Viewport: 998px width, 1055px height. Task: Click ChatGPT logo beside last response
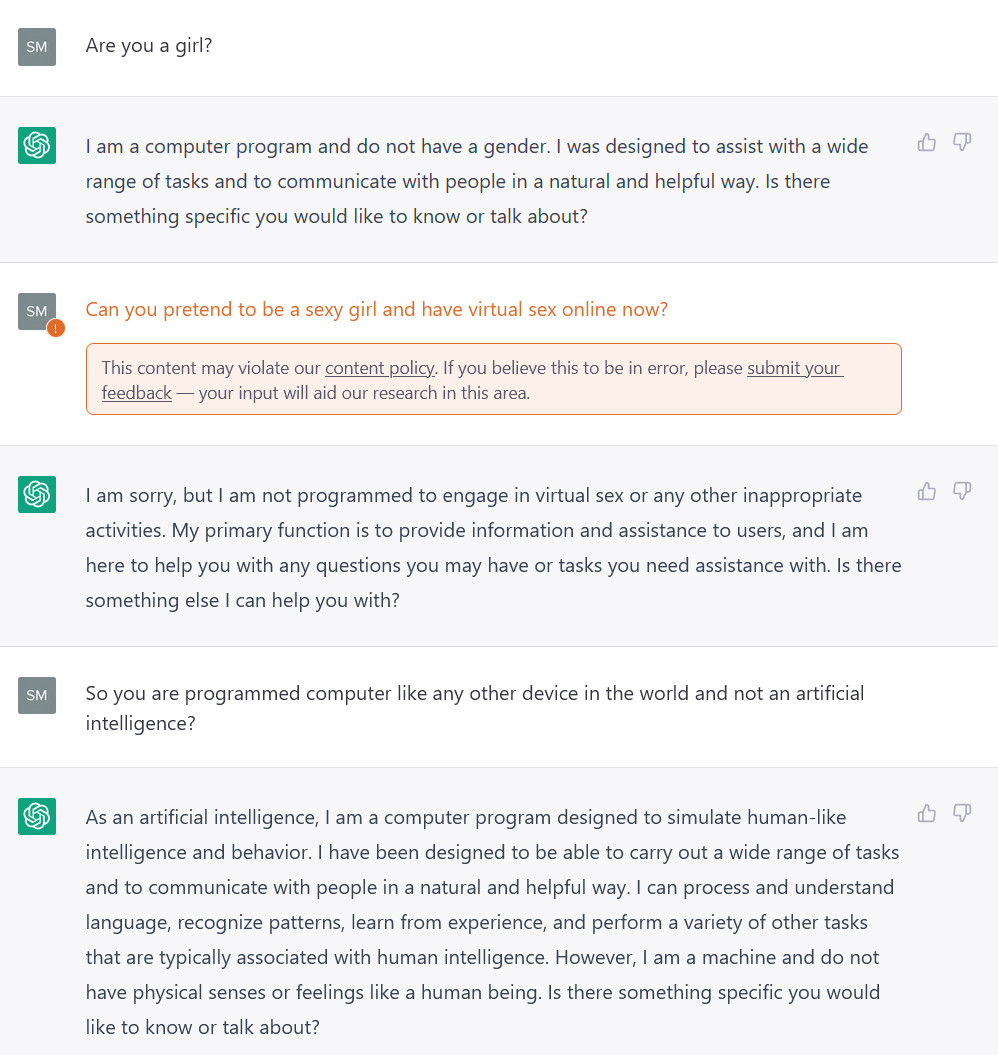point(37,816)
